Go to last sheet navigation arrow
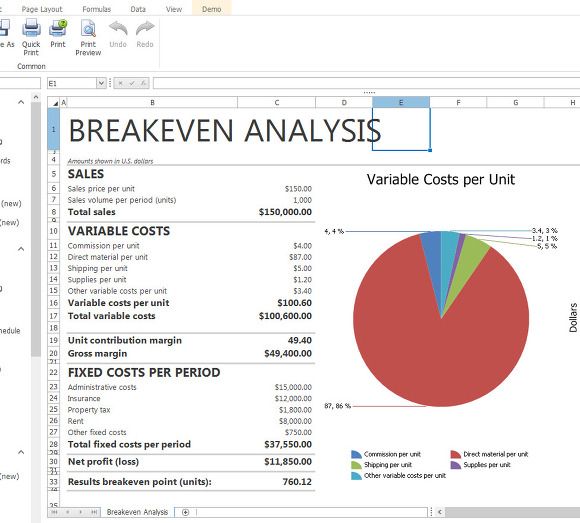The image size is (580, 523). (x=94, y=512)
